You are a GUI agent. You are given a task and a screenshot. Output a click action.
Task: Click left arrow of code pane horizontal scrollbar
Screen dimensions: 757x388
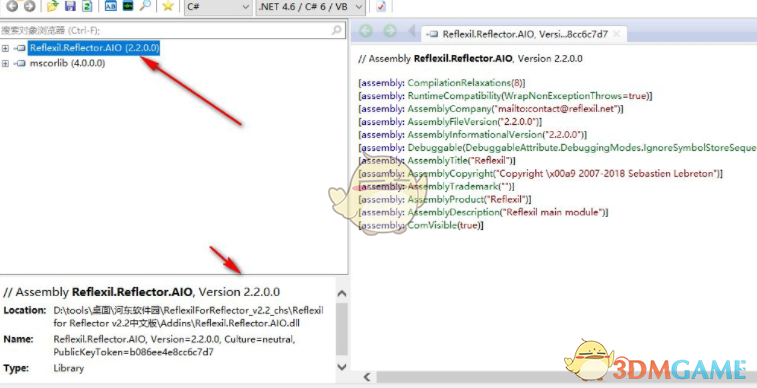(x=367, y=377)
